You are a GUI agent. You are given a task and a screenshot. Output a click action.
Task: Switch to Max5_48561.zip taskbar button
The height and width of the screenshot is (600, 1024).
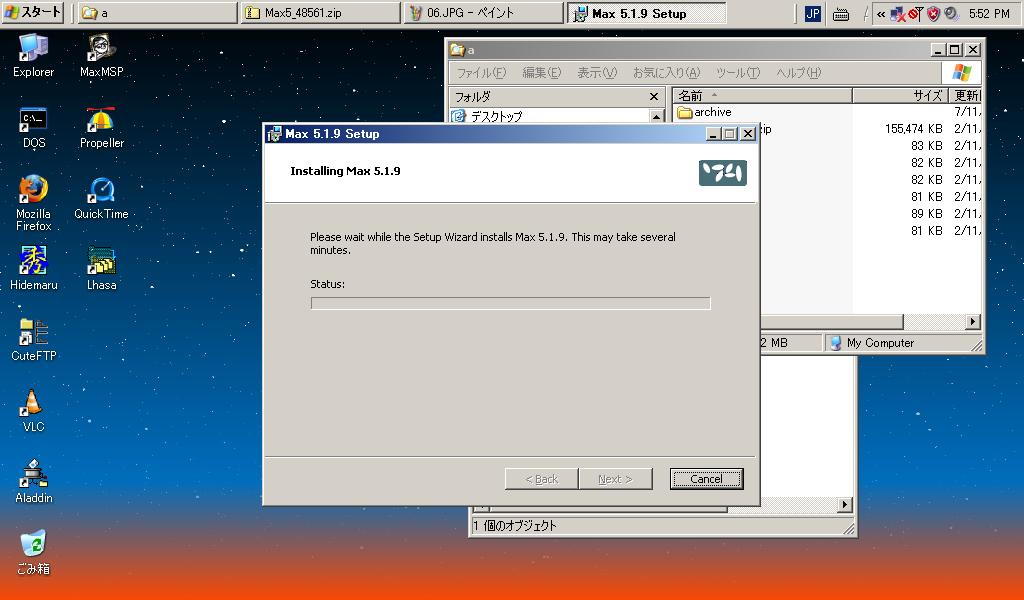[x=320, y=13]
